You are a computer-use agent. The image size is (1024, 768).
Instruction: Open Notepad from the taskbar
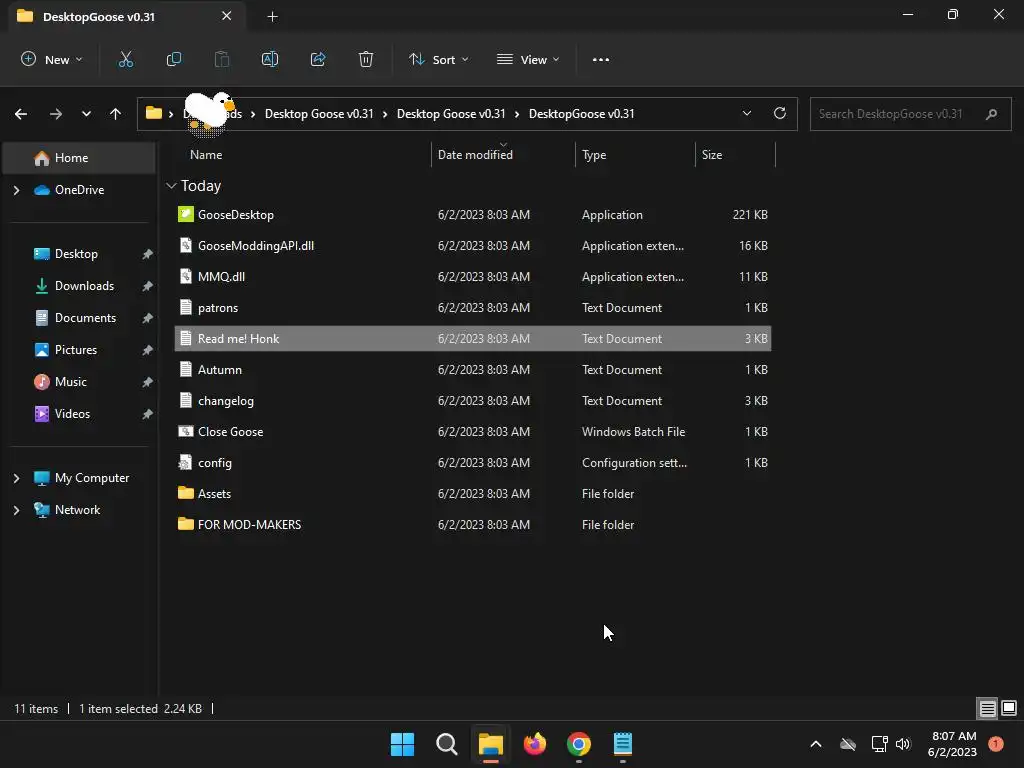[623, 744]
